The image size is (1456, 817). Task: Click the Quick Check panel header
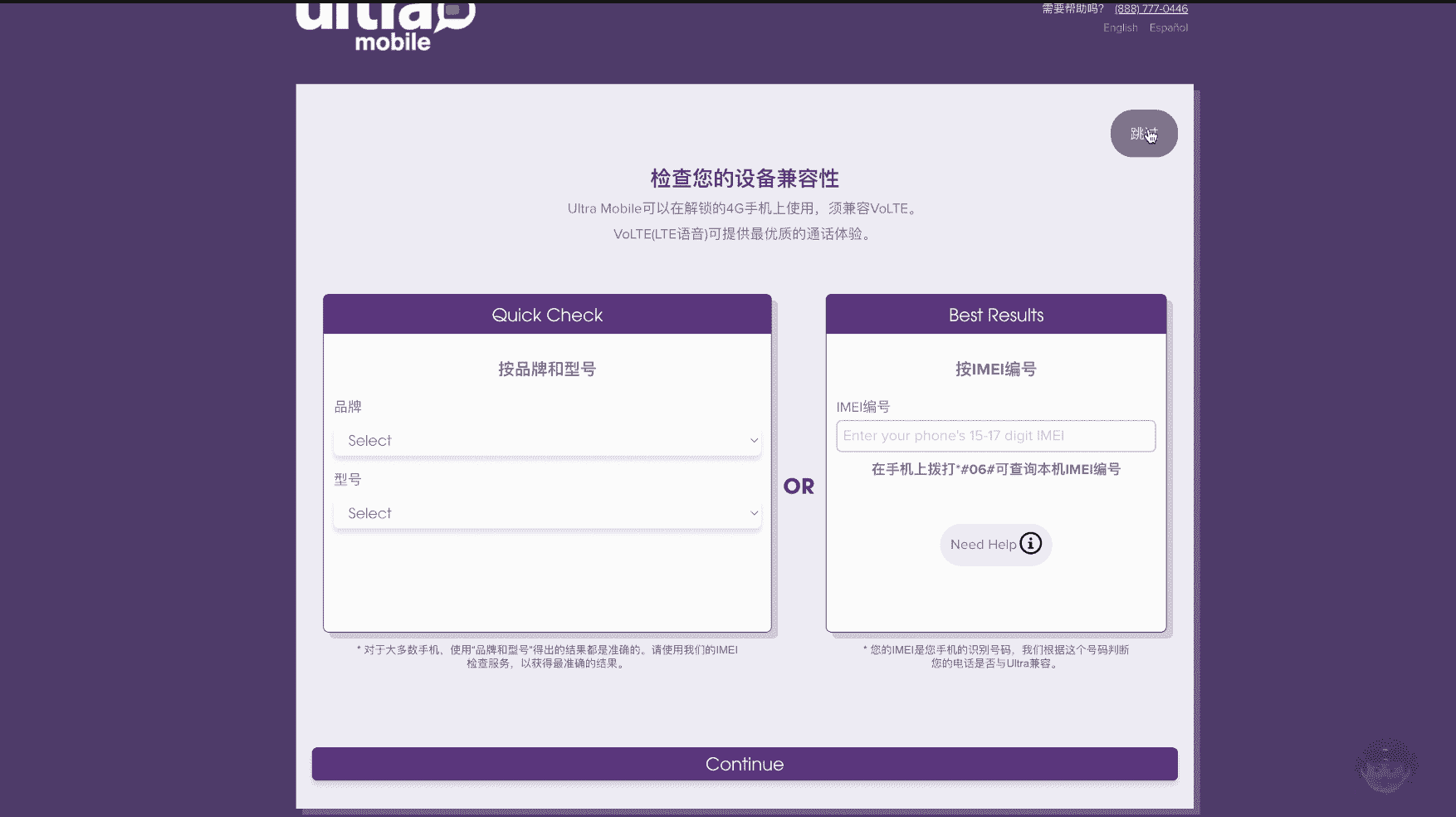point(547,315)
